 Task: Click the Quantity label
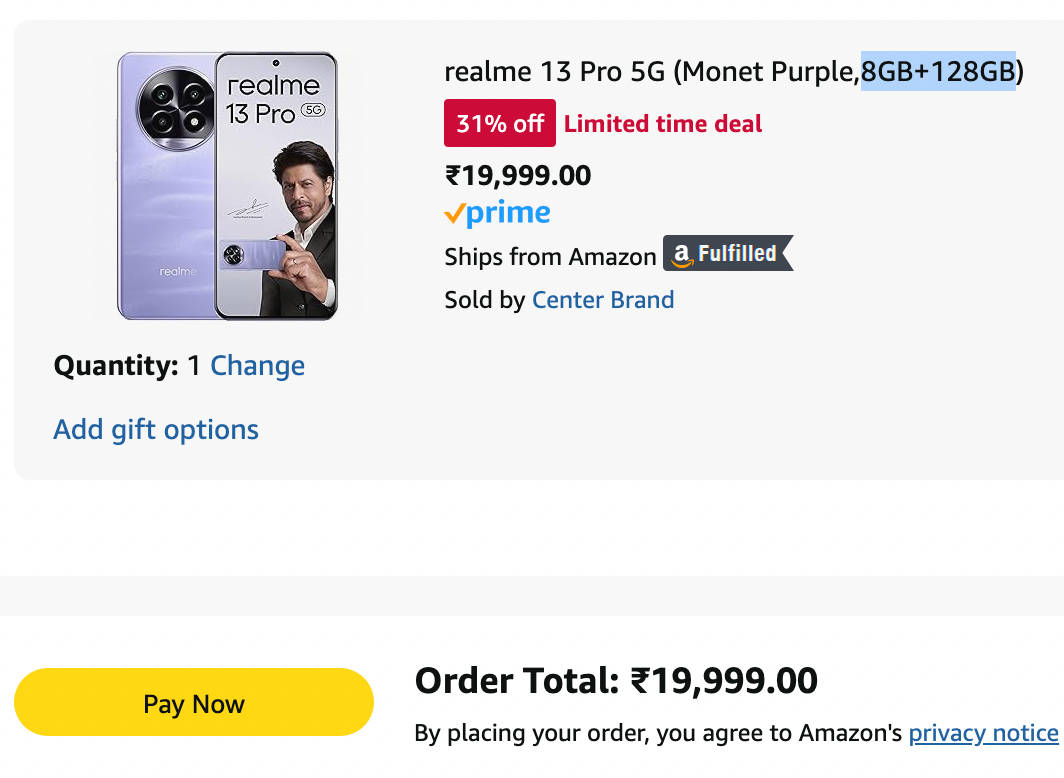pyautogui.click(x=116, y=366)
